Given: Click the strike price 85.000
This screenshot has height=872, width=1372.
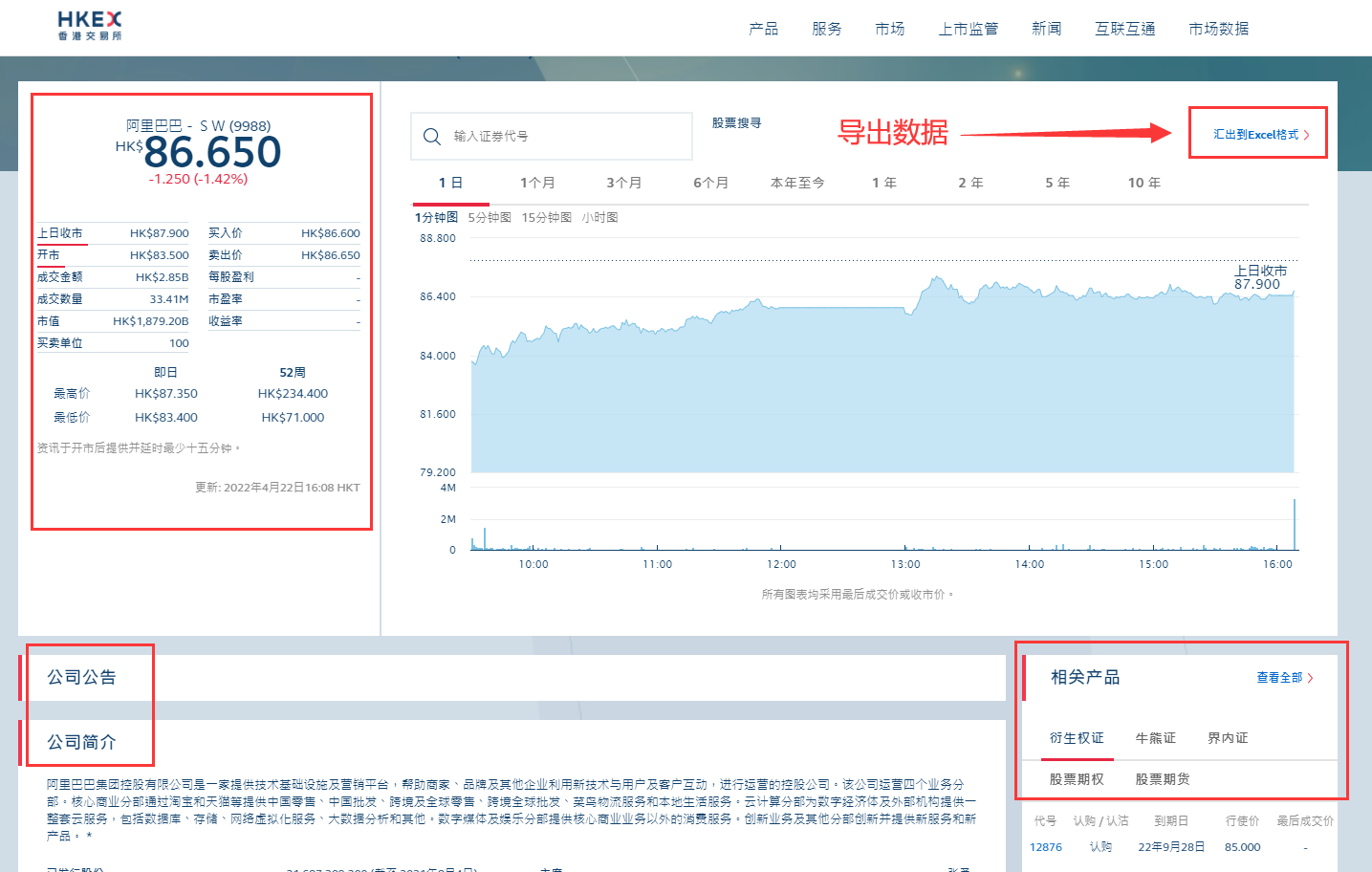Looking at the screenshot, I should 1242,847.
